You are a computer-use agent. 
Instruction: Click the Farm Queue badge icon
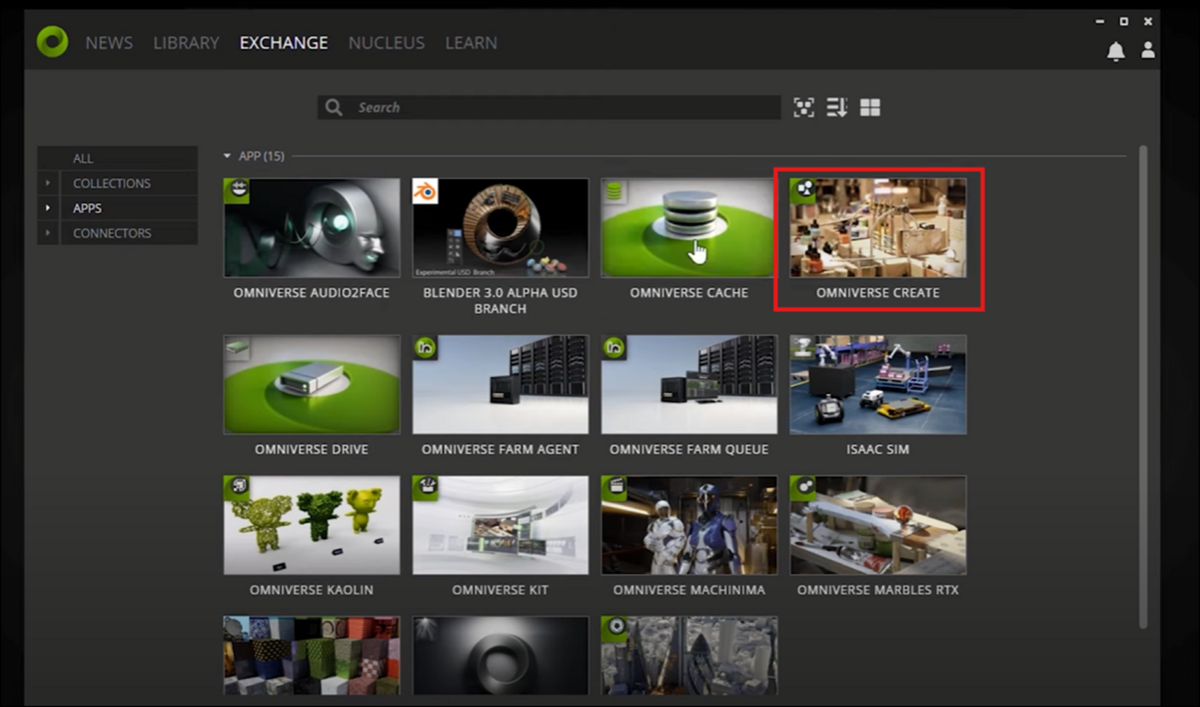614,348
